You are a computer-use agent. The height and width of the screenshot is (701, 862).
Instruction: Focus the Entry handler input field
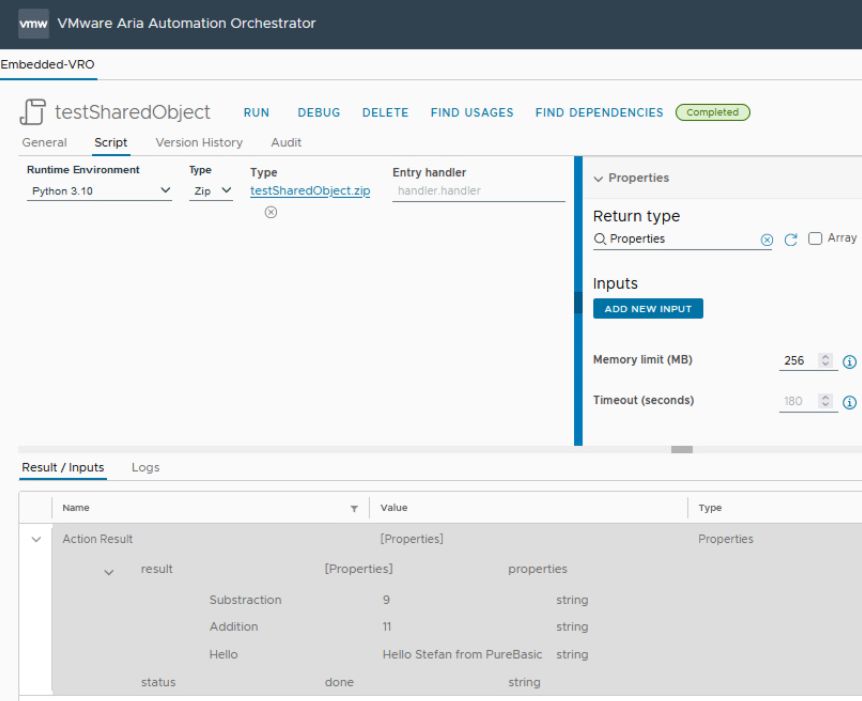[478, 191]
